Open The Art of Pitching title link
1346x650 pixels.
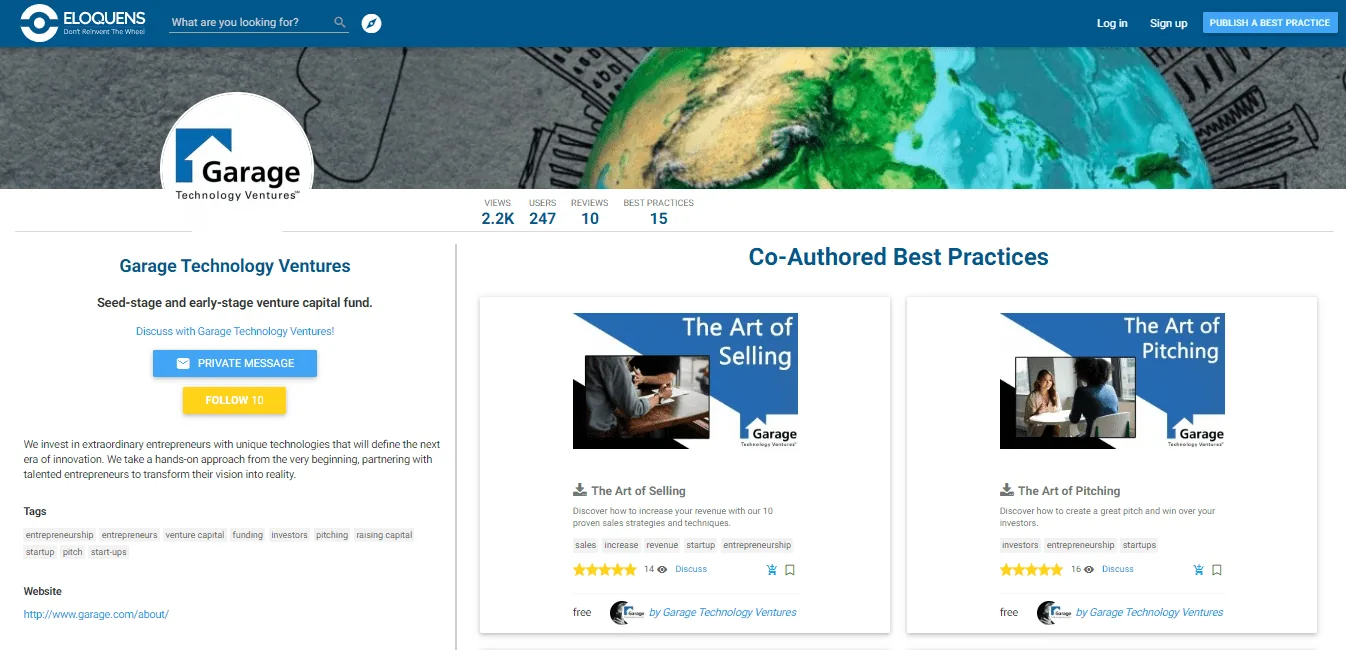(x=1069, y=491)
